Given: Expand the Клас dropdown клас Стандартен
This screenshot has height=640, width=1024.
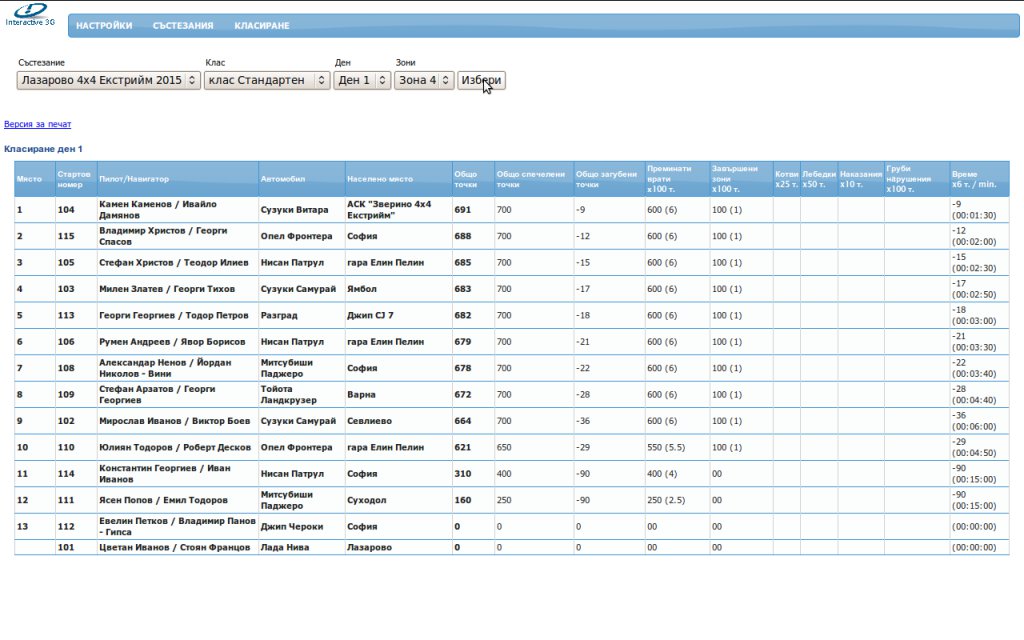Looking at the screenshot, I should click(x=267, y=80).
